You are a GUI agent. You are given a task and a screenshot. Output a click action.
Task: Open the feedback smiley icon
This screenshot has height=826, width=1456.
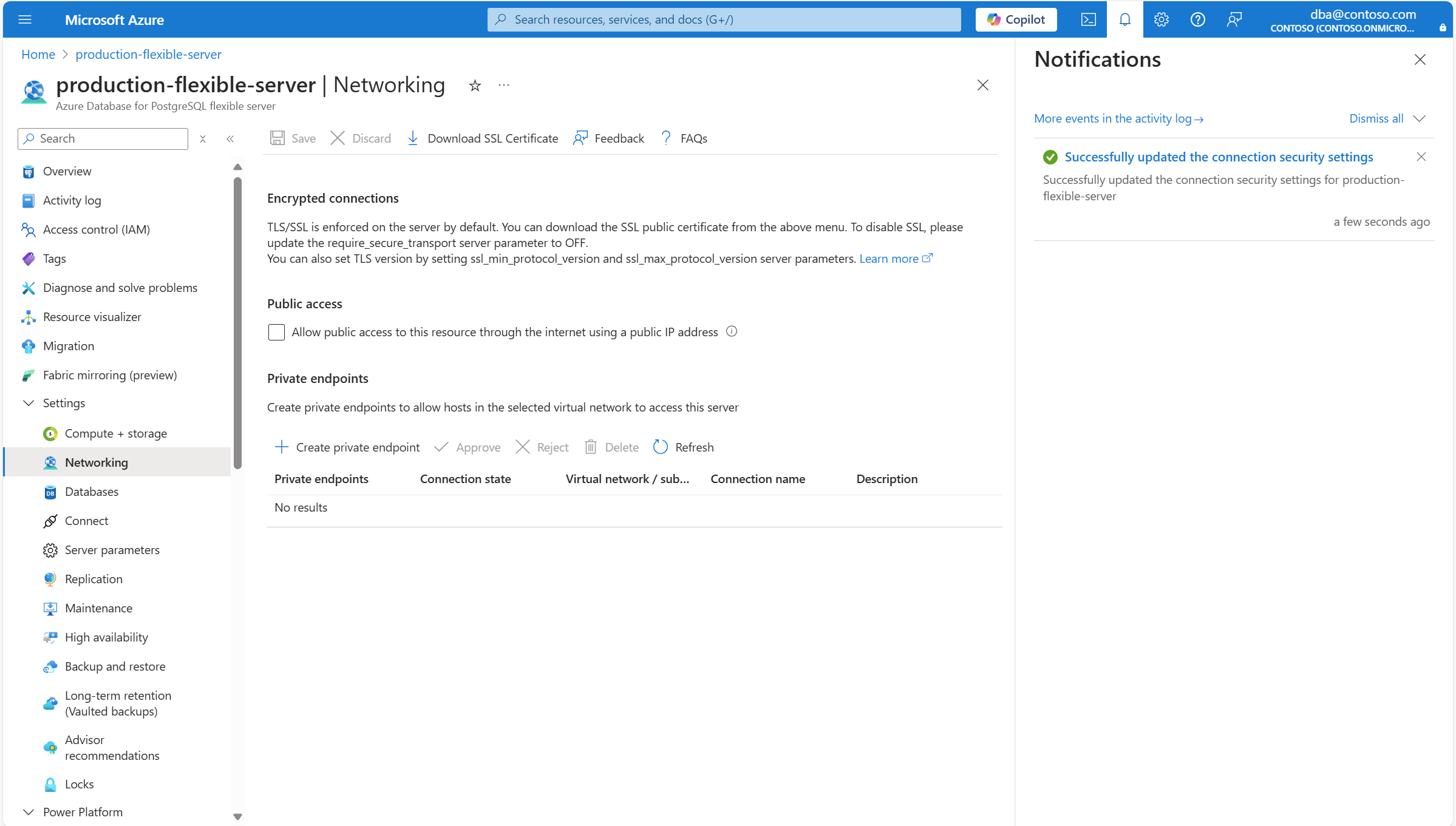1234,19
